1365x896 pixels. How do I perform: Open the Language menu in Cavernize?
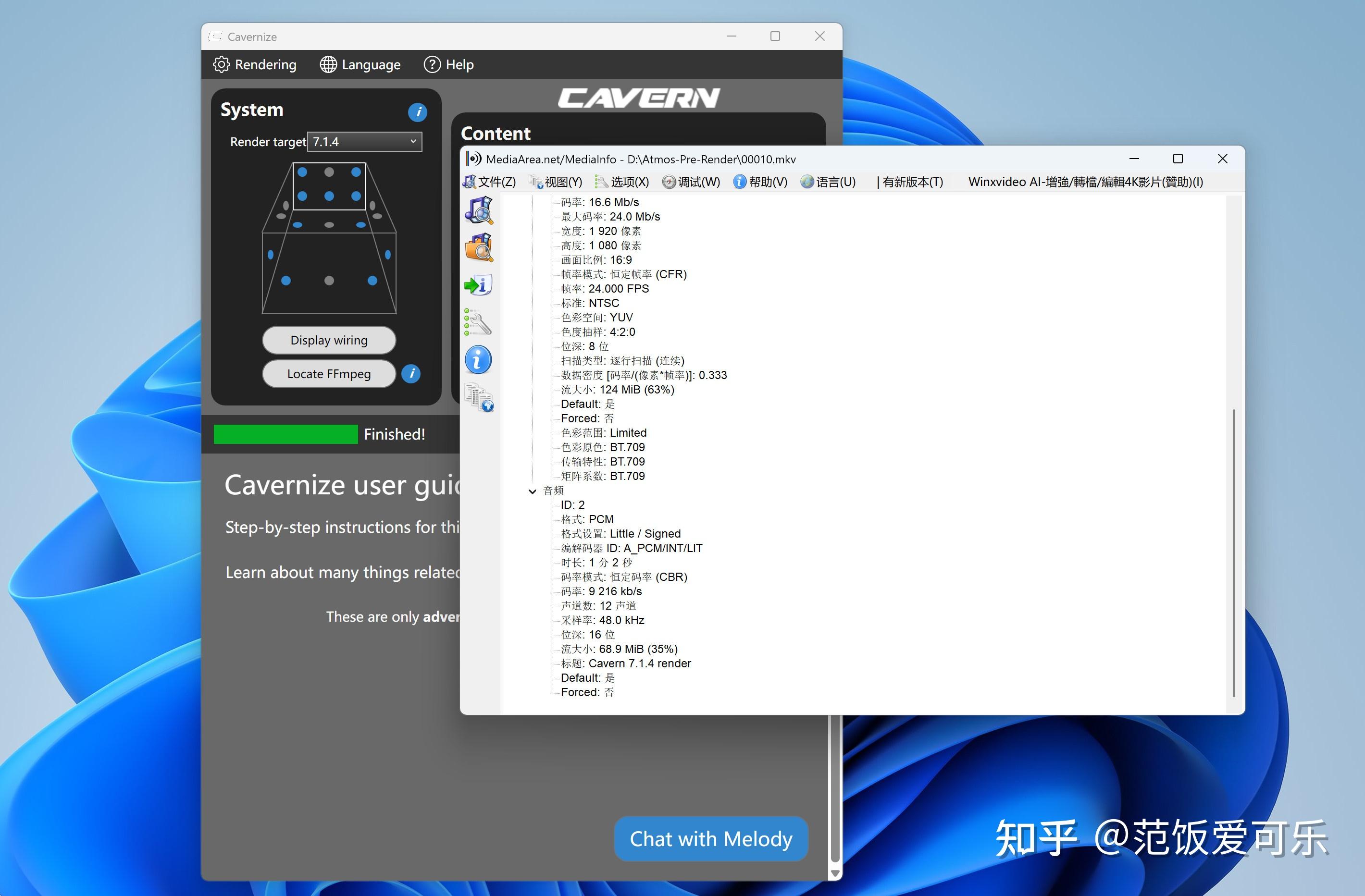360,64
